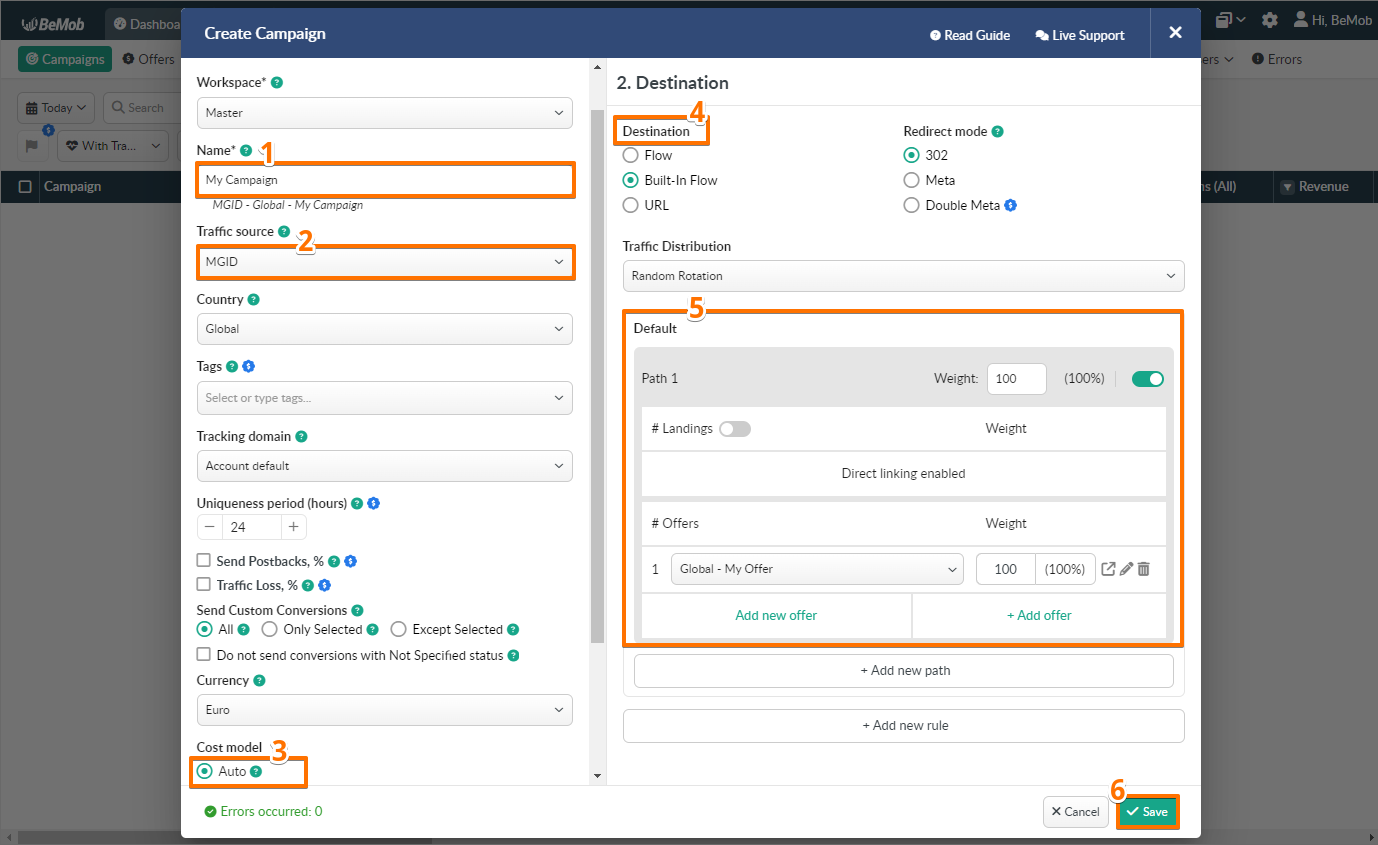Delete My Offer with the trash icon
1378x845 pixels.
tap(1144, 569)
